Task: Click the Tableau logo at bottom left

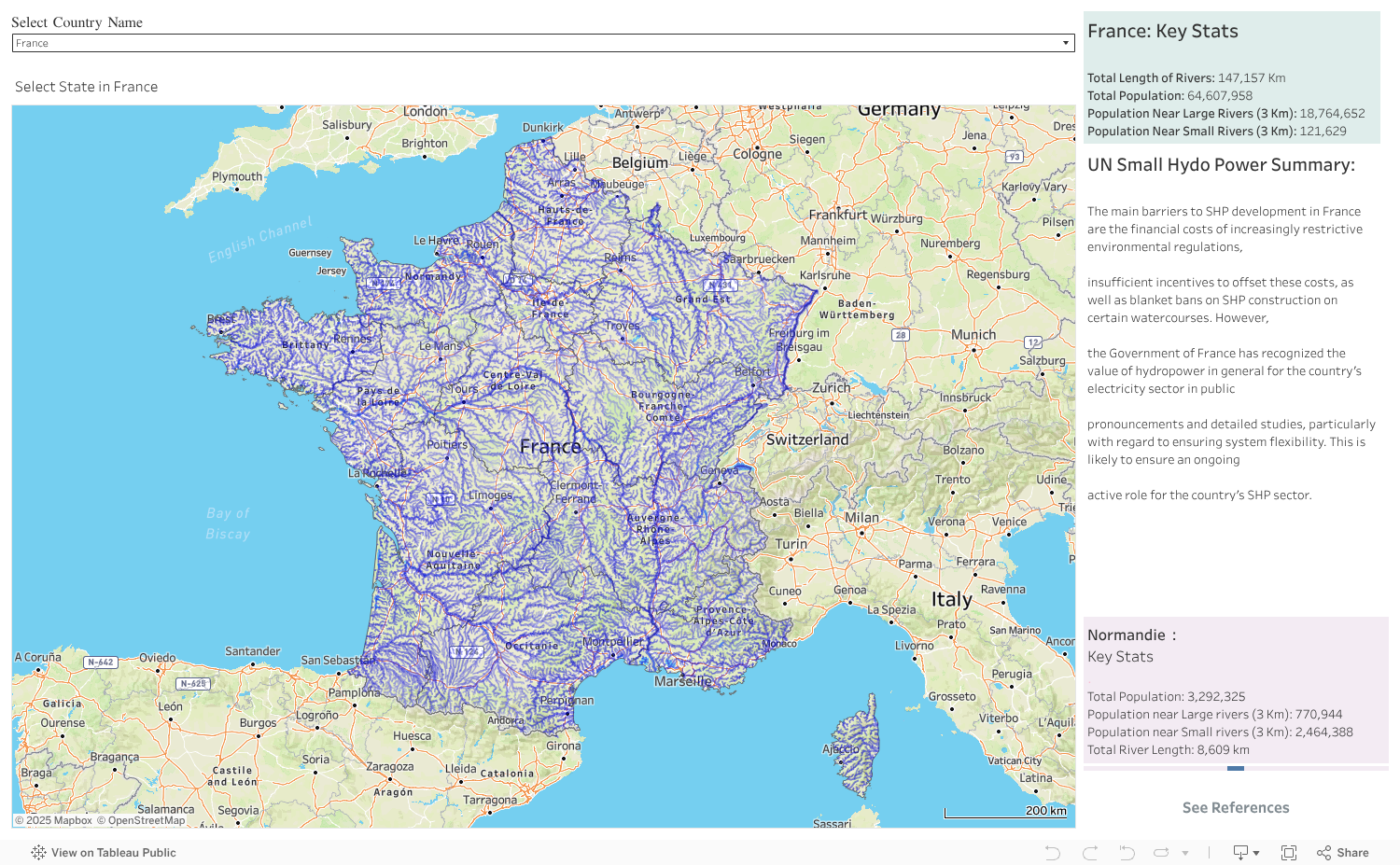Action: 38,852
